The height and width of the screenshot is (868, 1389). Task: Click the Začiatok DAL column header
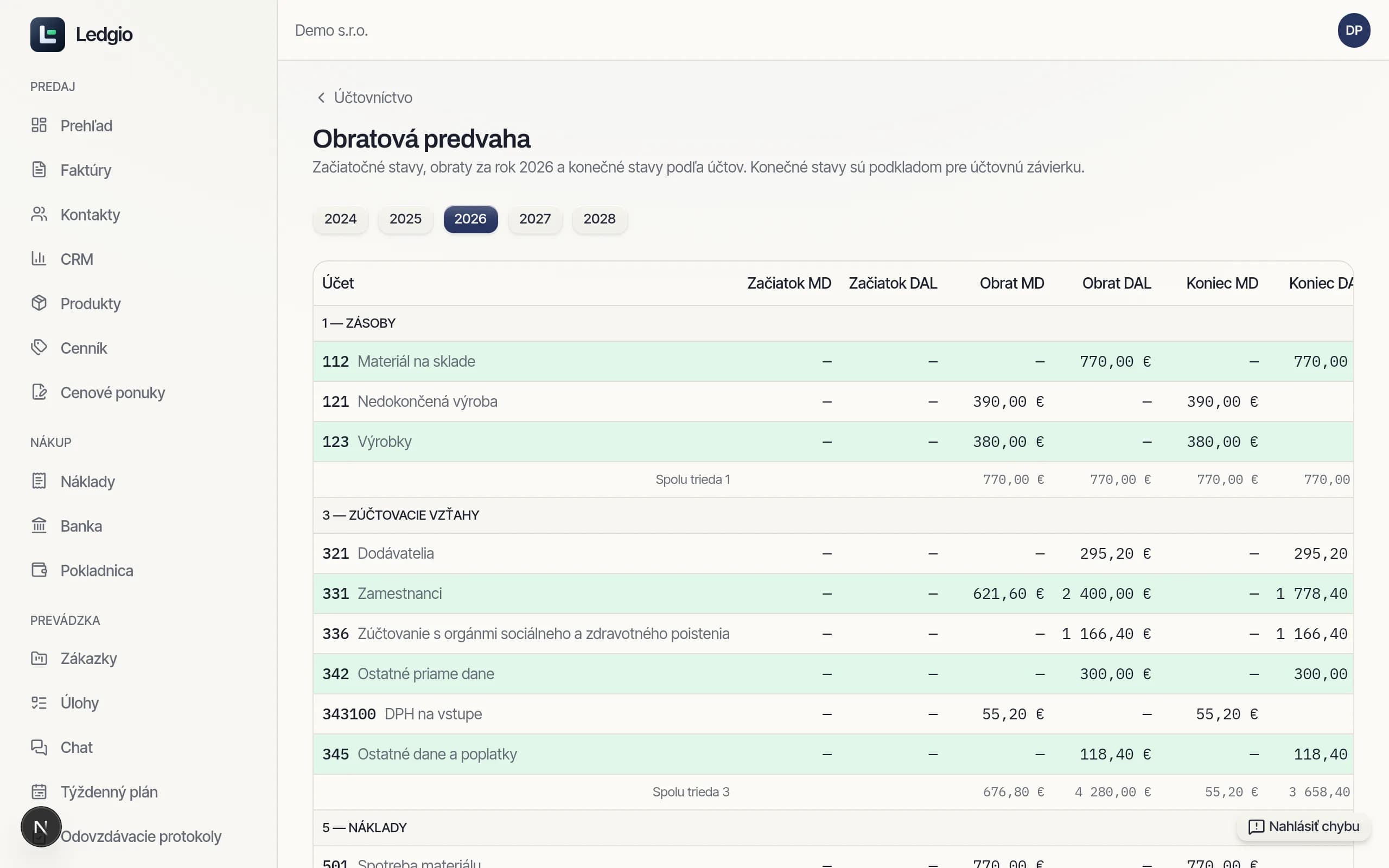tap(893, 283)
